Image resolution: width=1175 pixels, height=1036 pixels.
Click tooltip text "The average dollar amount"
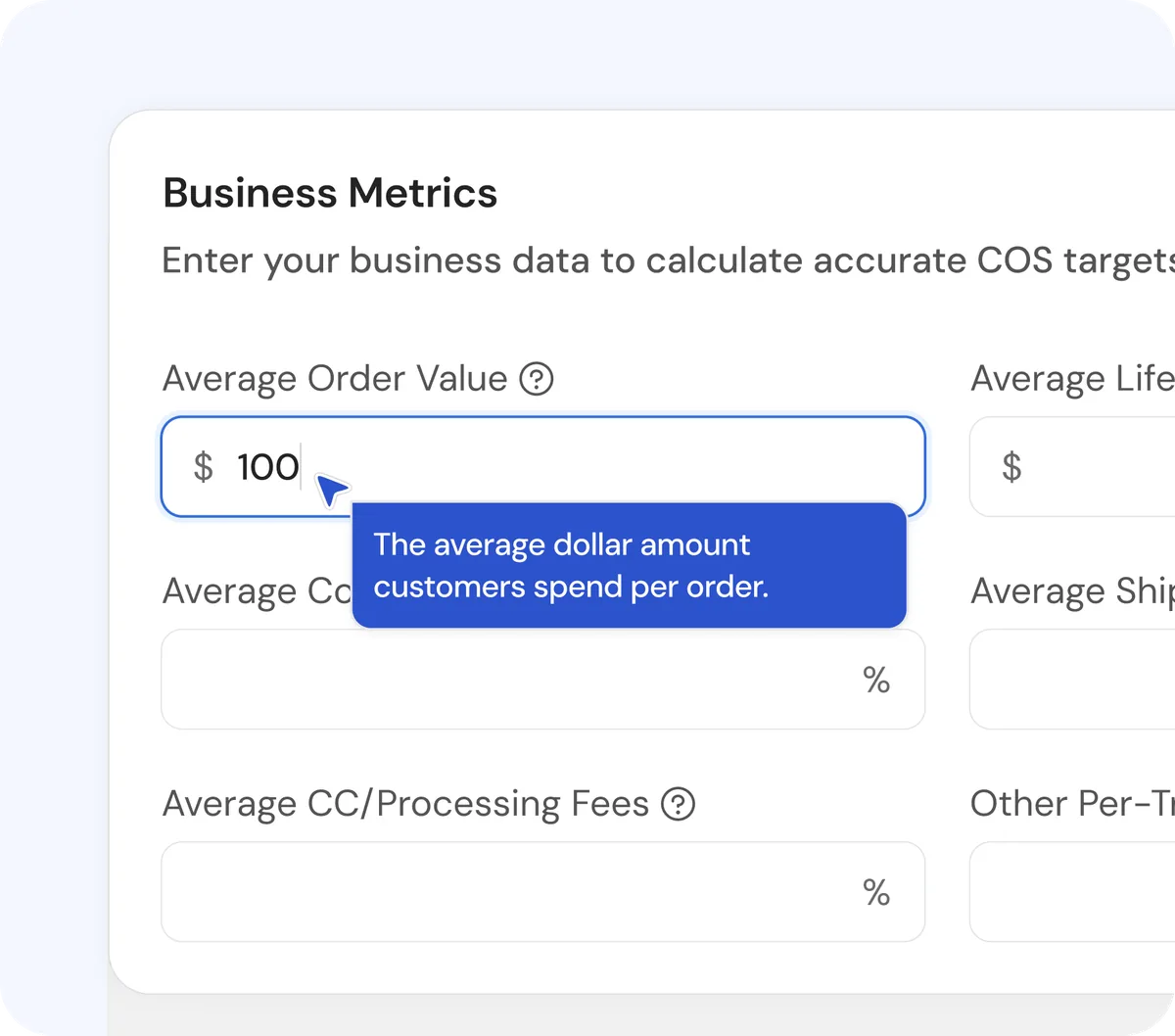(562, 544)
